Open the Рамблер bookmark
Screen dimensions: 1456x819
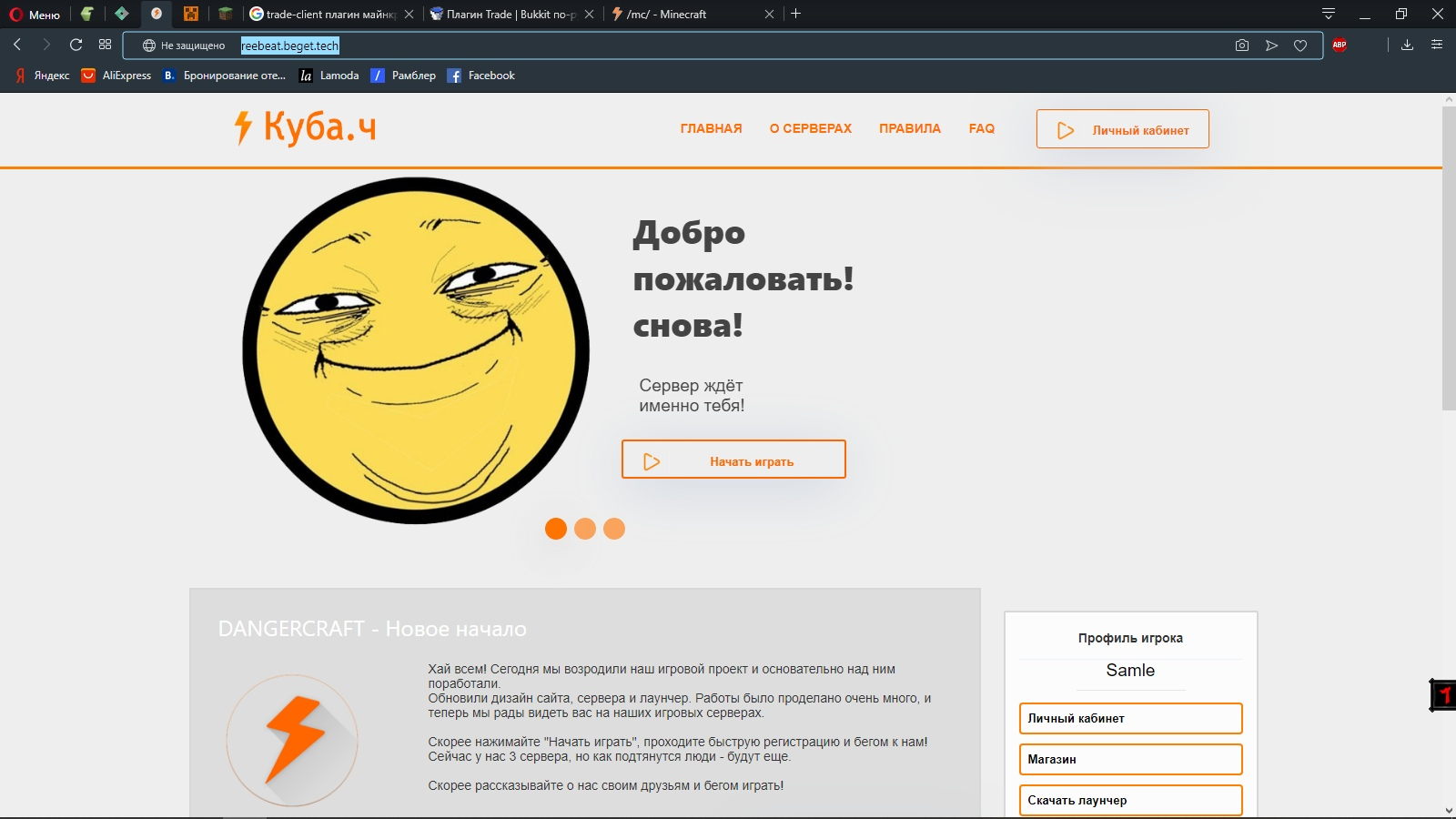coord(403,76)
